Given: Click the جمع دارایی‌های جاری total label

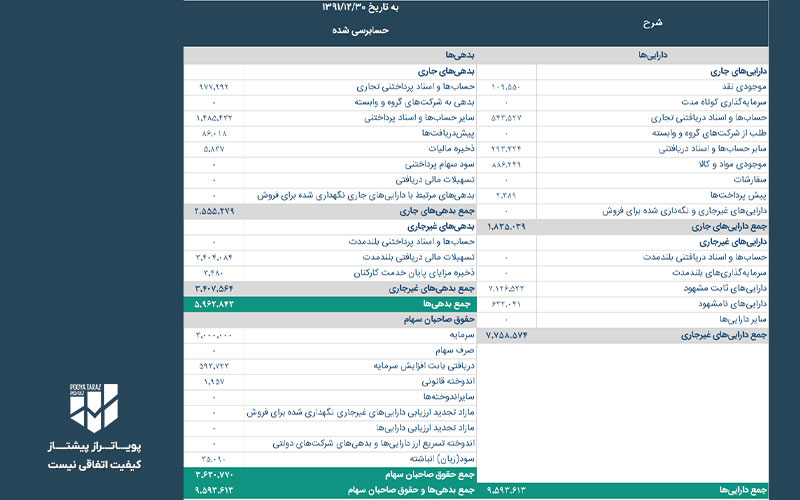Looking at the screenshot, I should [x=729, y=227].
